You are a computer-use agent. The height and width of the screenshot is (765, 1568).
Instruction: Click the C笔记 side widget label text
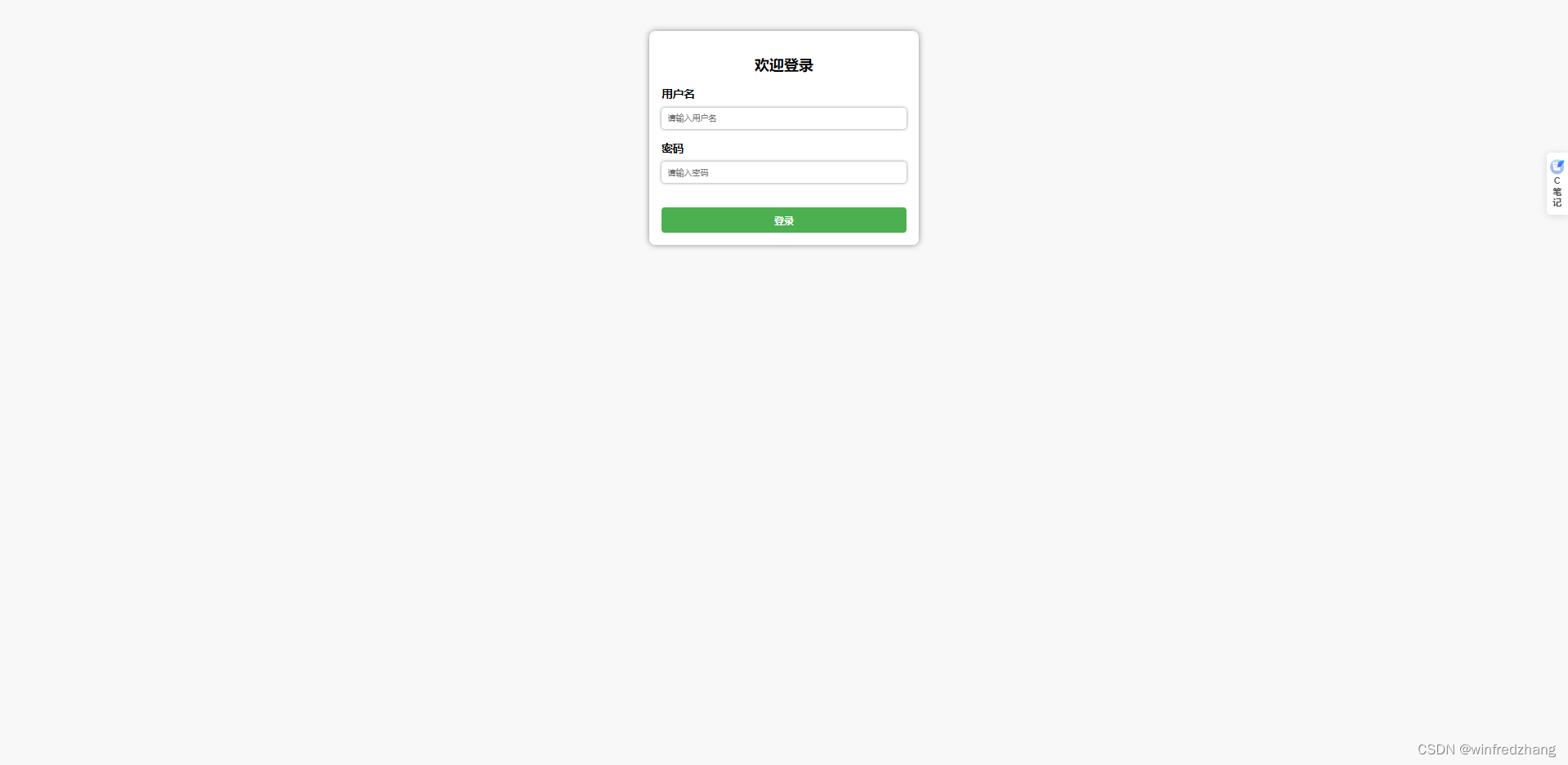(x=1557, y=192)
